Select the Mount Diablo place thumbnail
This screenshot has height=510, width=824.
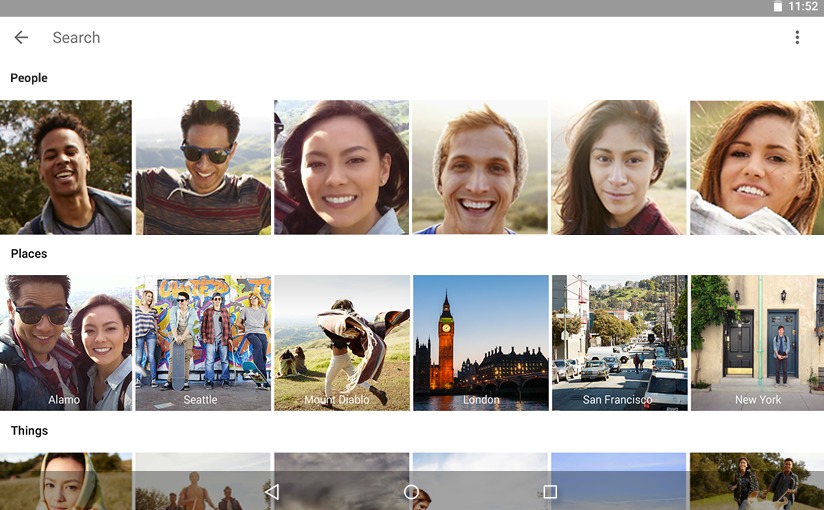coord(341,343)
